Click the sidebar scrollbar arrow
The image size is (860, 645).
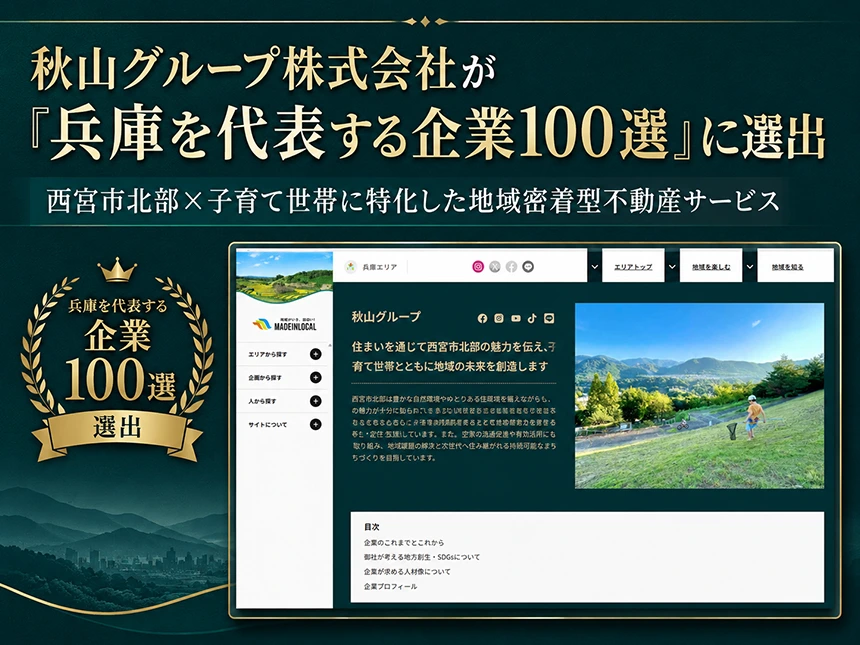click(330, 346)
